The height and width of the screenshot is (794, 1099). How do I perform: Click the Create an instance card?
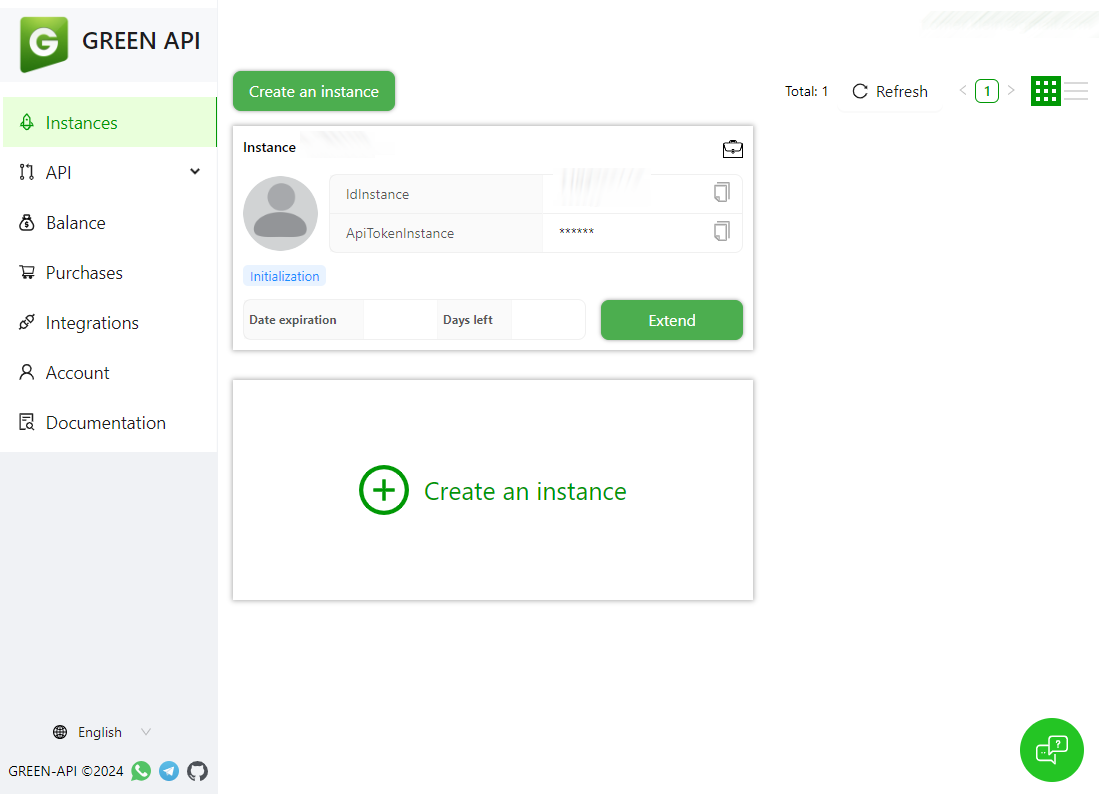(x=493, y=490)
